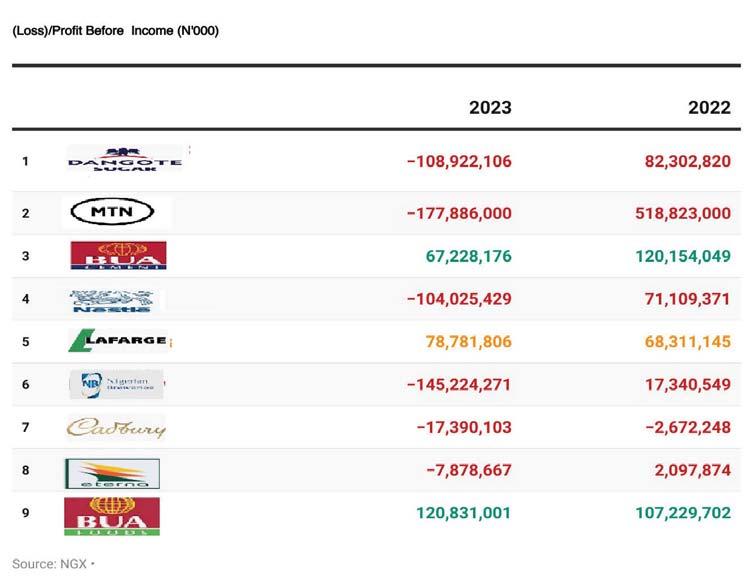Click the MTN oval logo
This screenshot has width=753, height=583.
click(x=112, y=212)
